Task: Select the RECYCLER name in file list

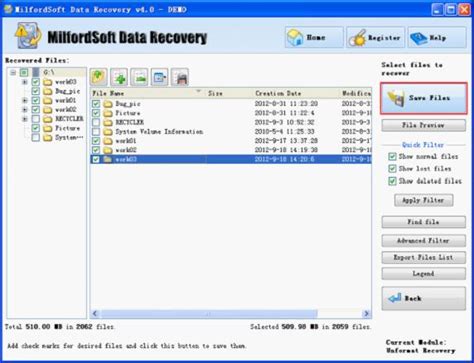Action: [x=130, y=122]
